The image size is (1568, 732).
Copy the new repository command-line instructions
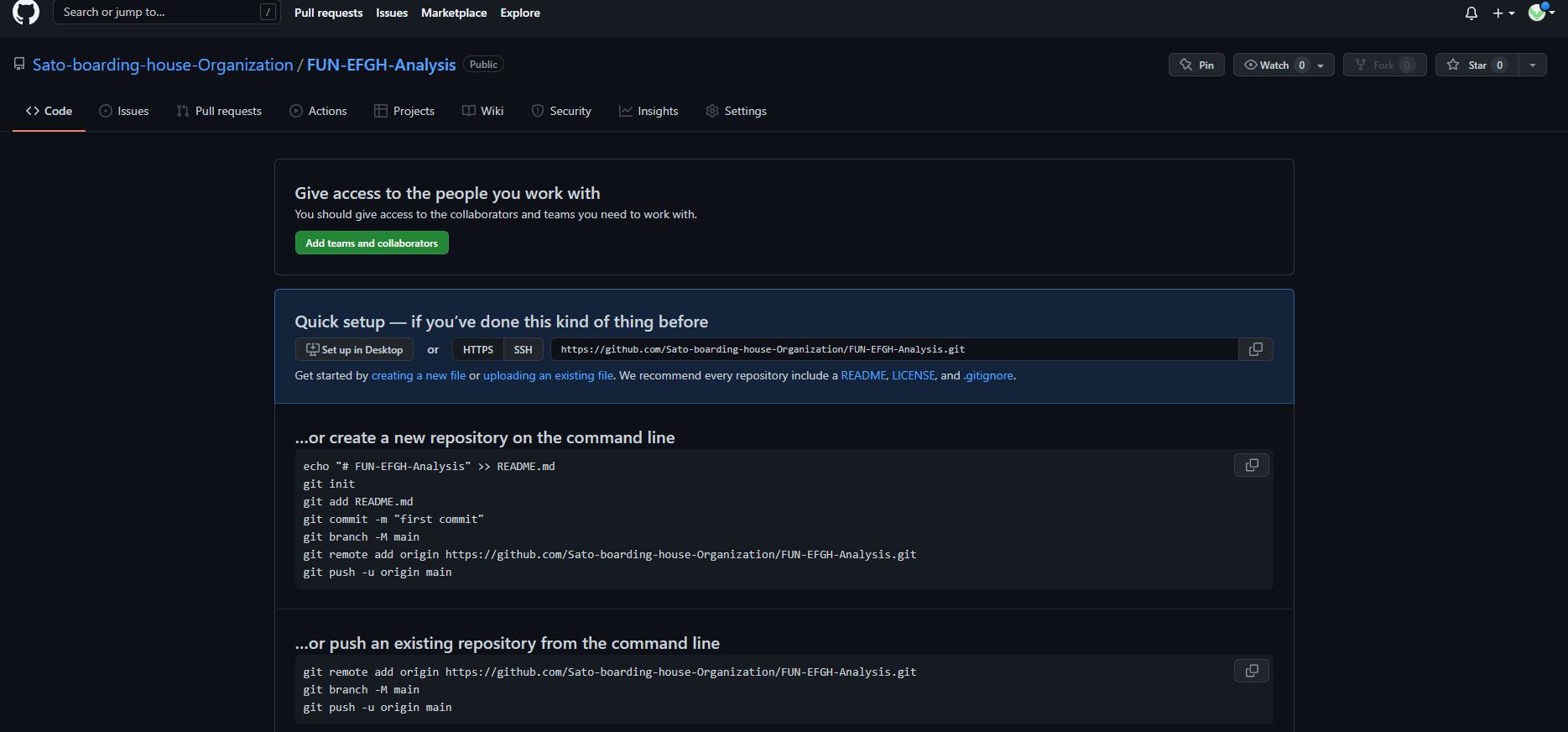(1251, 465)
